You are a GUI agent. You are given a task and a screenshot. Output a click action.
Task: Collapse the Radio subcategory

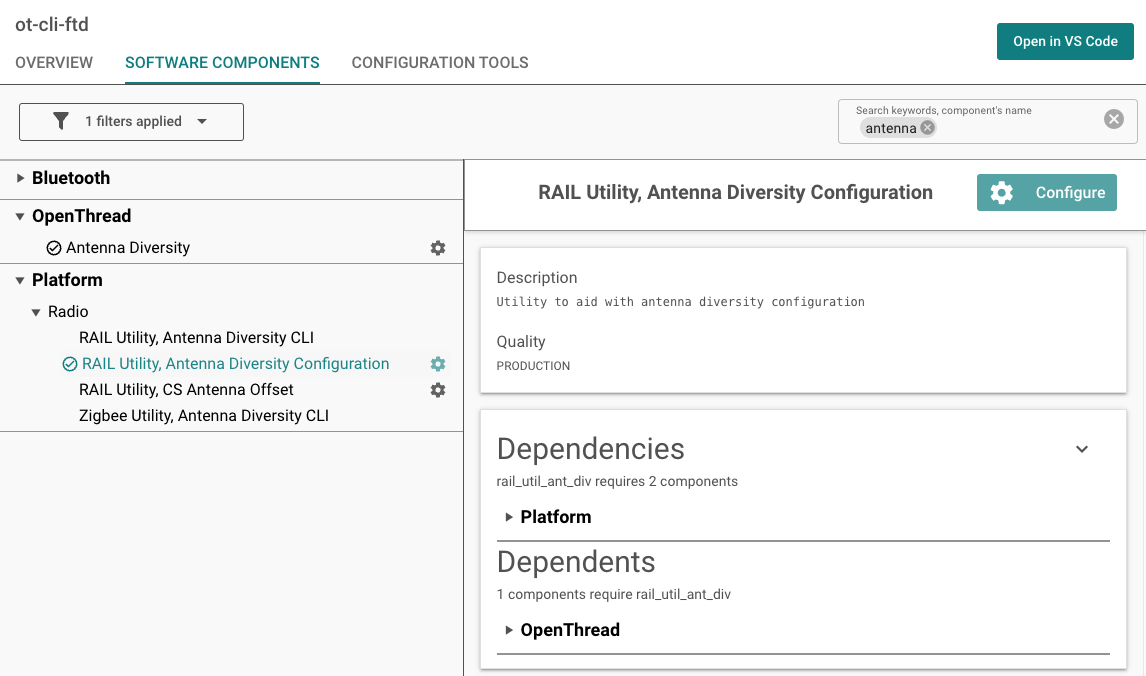point(37,312)
